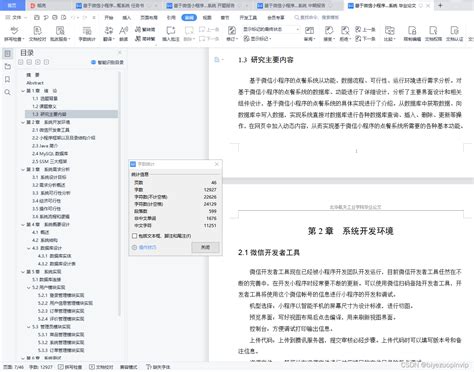
Task: Open the 视图 ribbon tab
Action: tap(207, 17)
